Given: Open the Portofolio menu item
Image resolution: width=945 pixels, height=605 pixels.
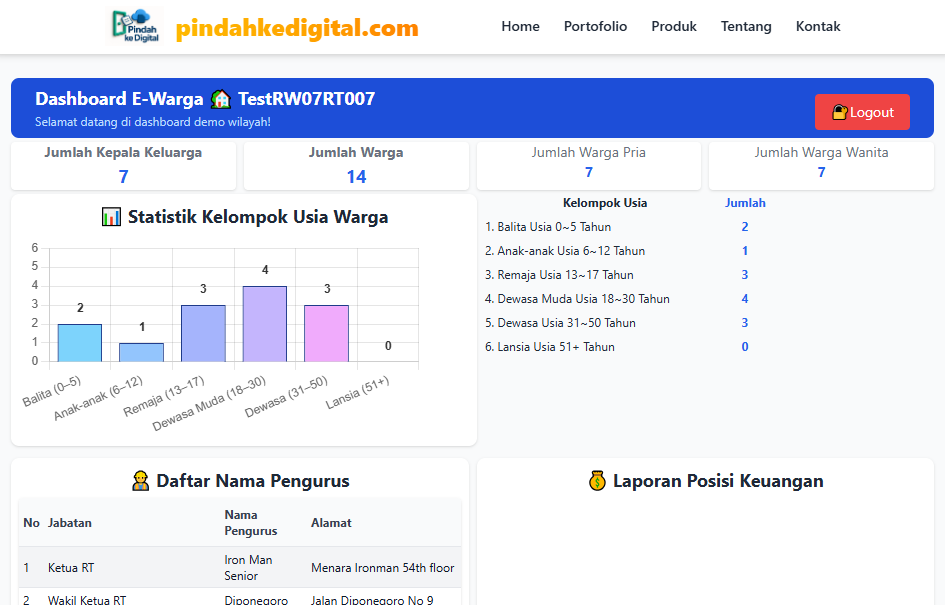Looking at the screenshot, I should pyautogui.click(x=595, y=27).
